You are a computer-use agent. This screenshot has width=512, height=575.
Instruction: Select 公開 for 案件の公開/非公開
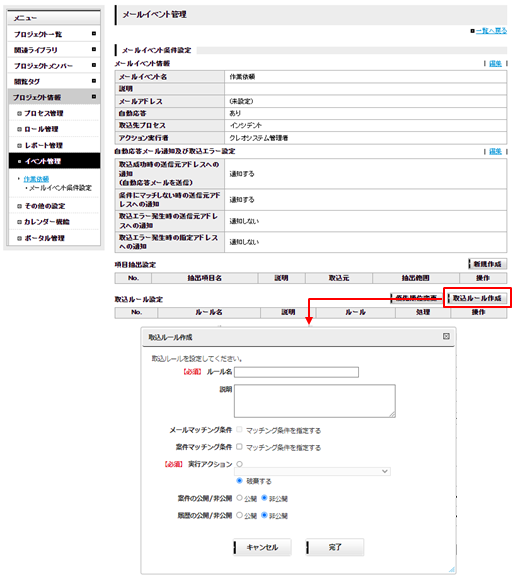pyautogui.click(x=239, y=498)
